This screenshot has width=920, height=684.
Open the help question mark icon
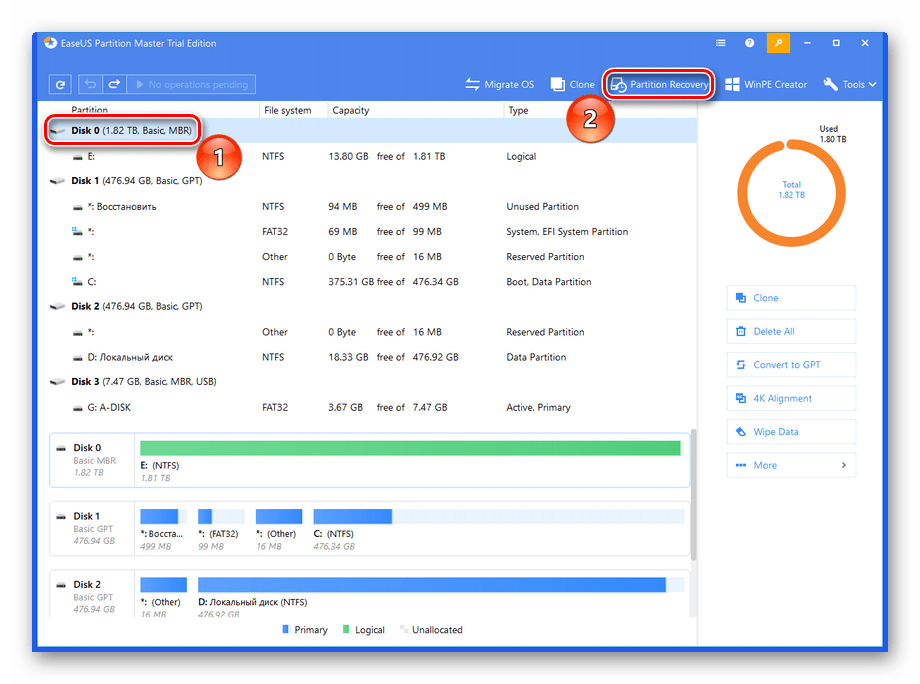click(750, 44)
